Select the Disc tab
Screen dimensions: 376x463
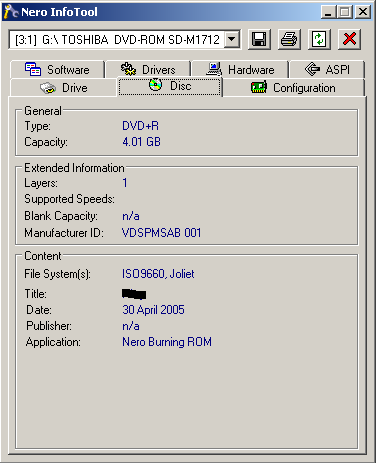coord(170,86)
